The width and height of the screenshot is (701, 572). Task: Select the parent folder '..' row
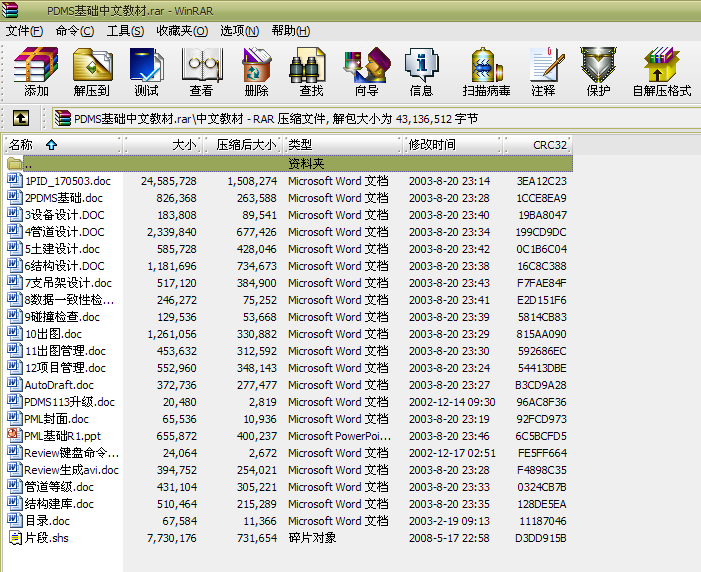pos(289,164)
